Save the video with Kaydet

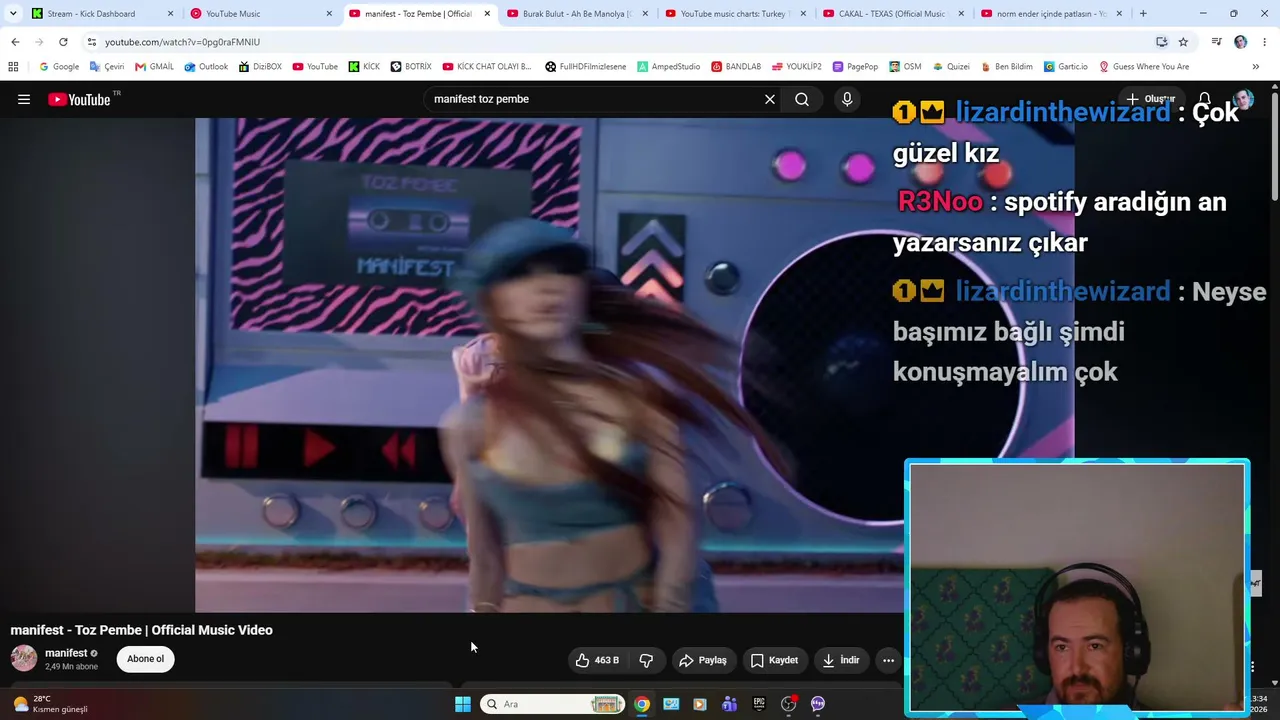click(774, 660)
